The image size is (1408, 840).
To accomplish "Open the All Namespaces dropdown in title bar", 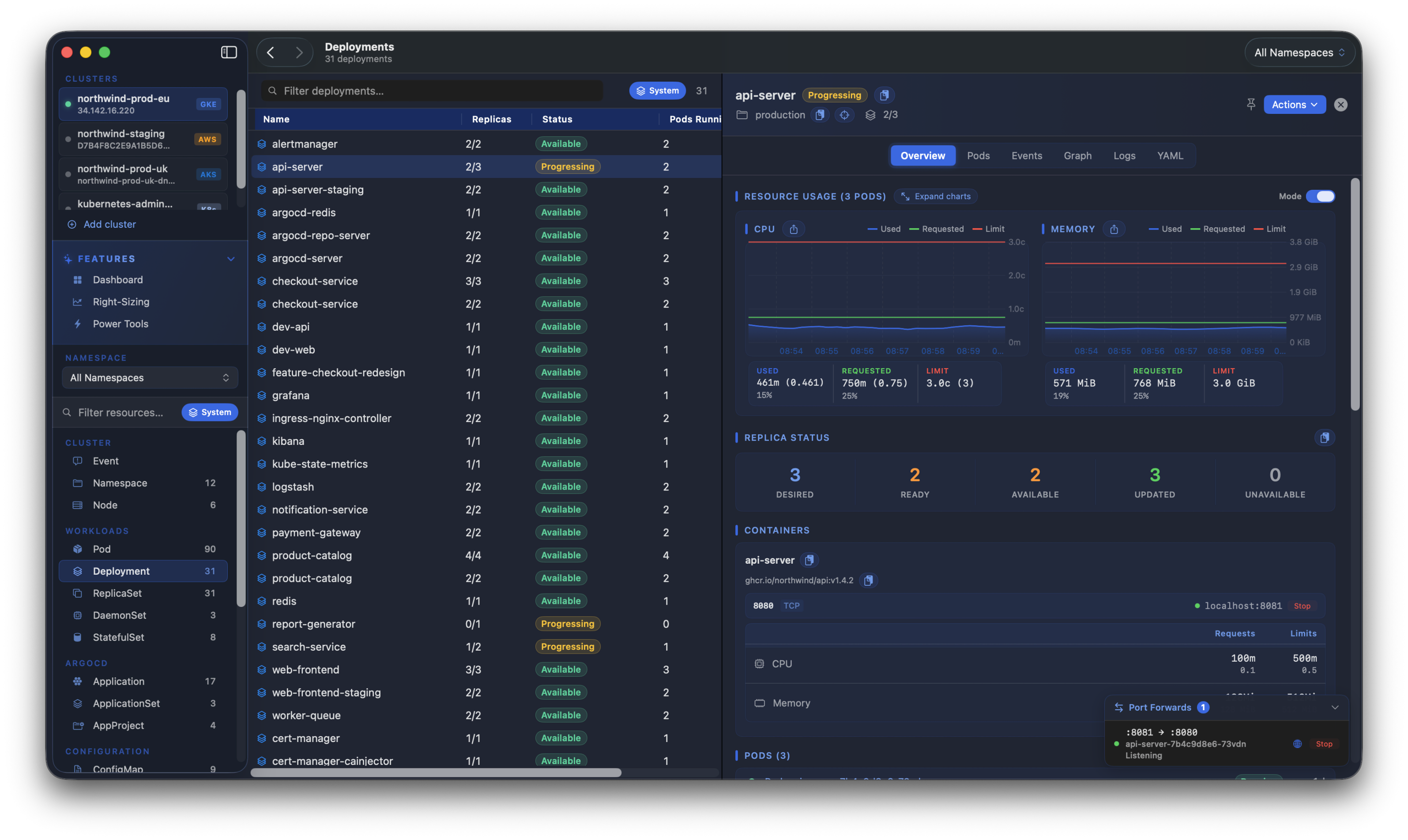I will coord(1299,53).
